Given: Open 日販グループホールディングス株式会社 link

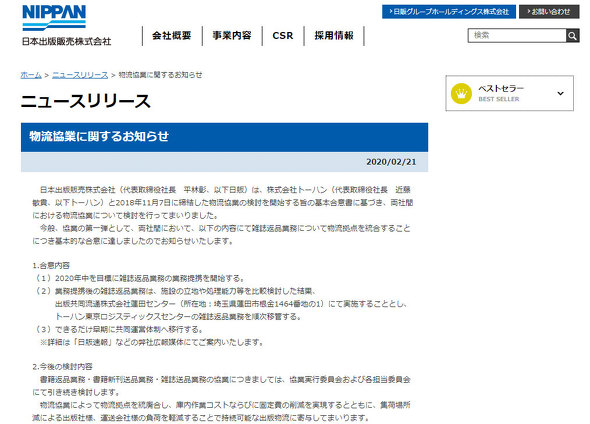Looking at the screenshot, I should (449, 12).
